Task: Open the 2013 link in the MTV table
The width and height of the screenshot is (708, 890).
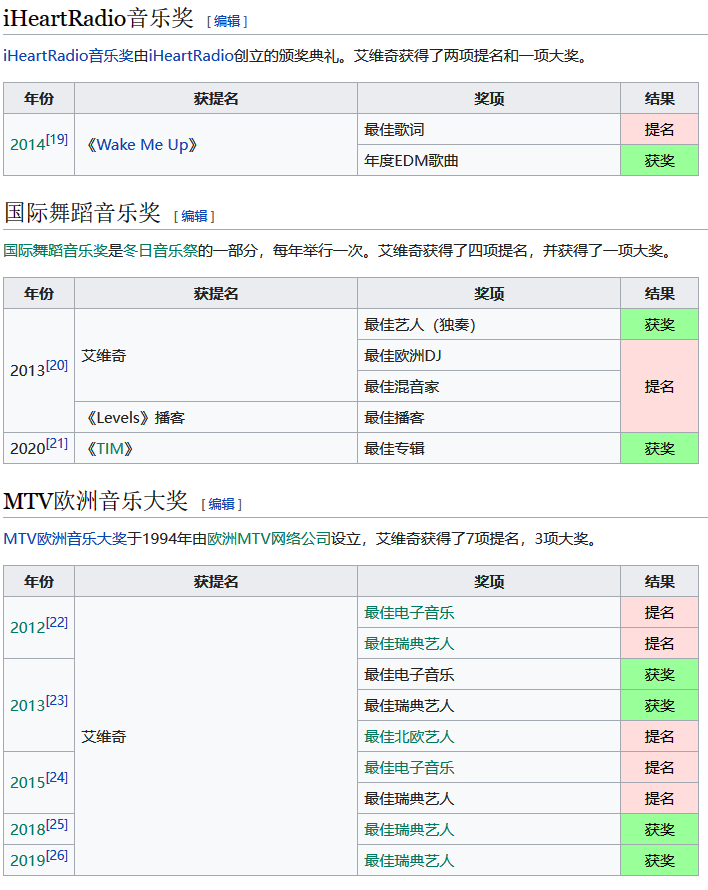Action: pyautogui.click(x=27, y=706)
